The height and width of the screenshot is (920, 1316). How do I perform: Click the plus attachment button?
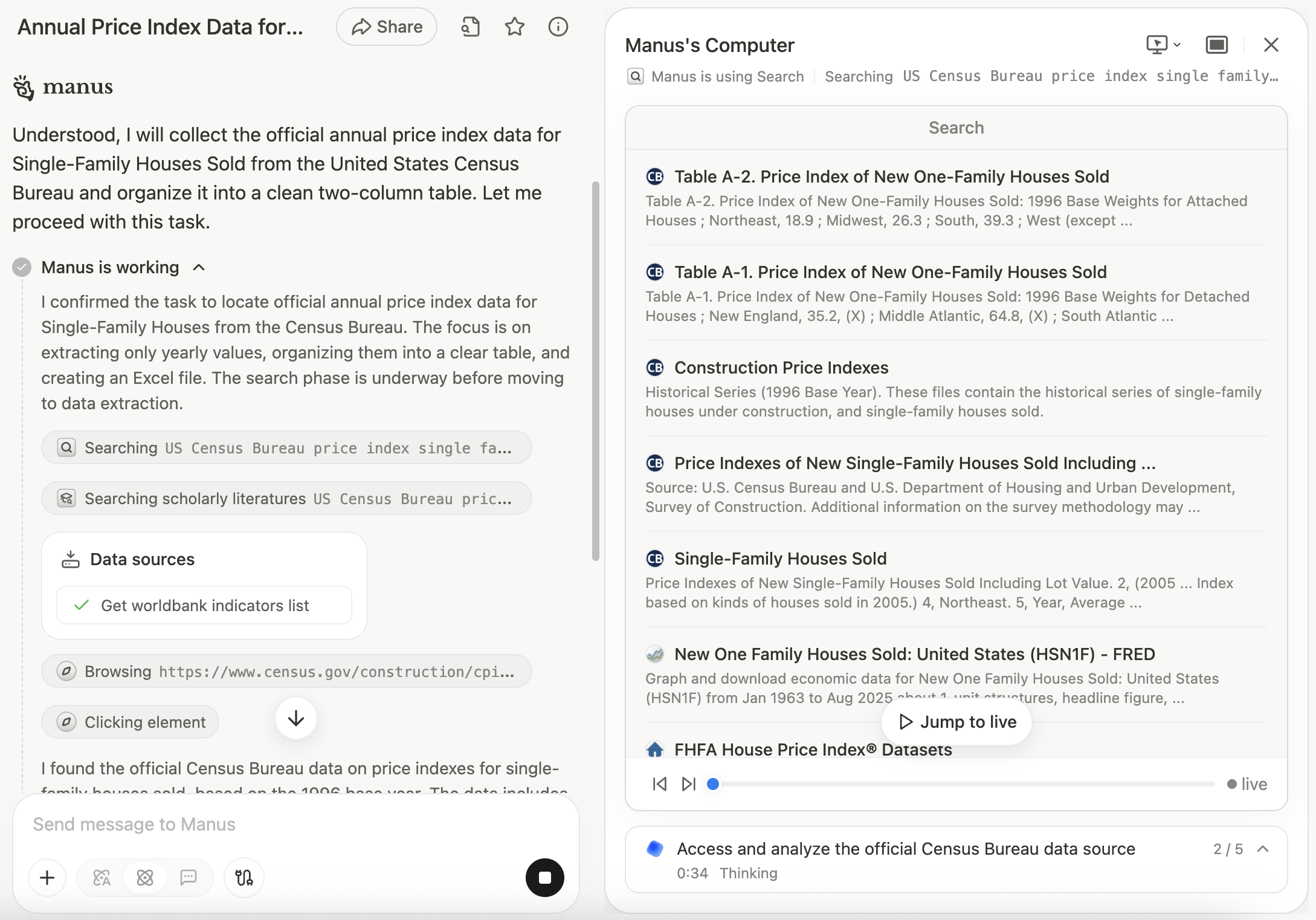coord(47,878)
